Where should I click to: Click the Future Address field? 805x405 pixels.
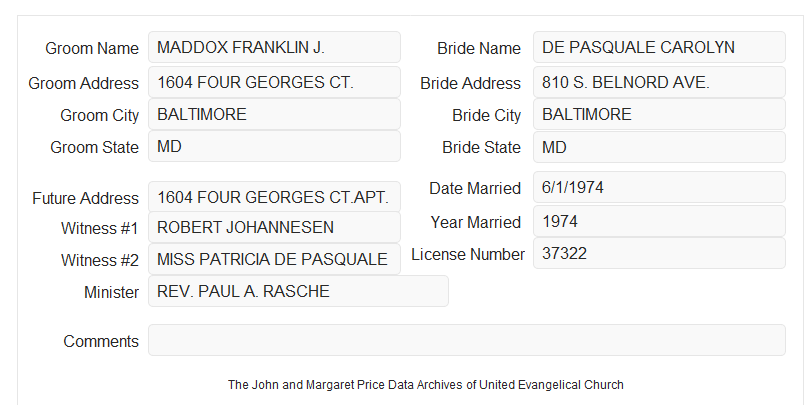274,197
